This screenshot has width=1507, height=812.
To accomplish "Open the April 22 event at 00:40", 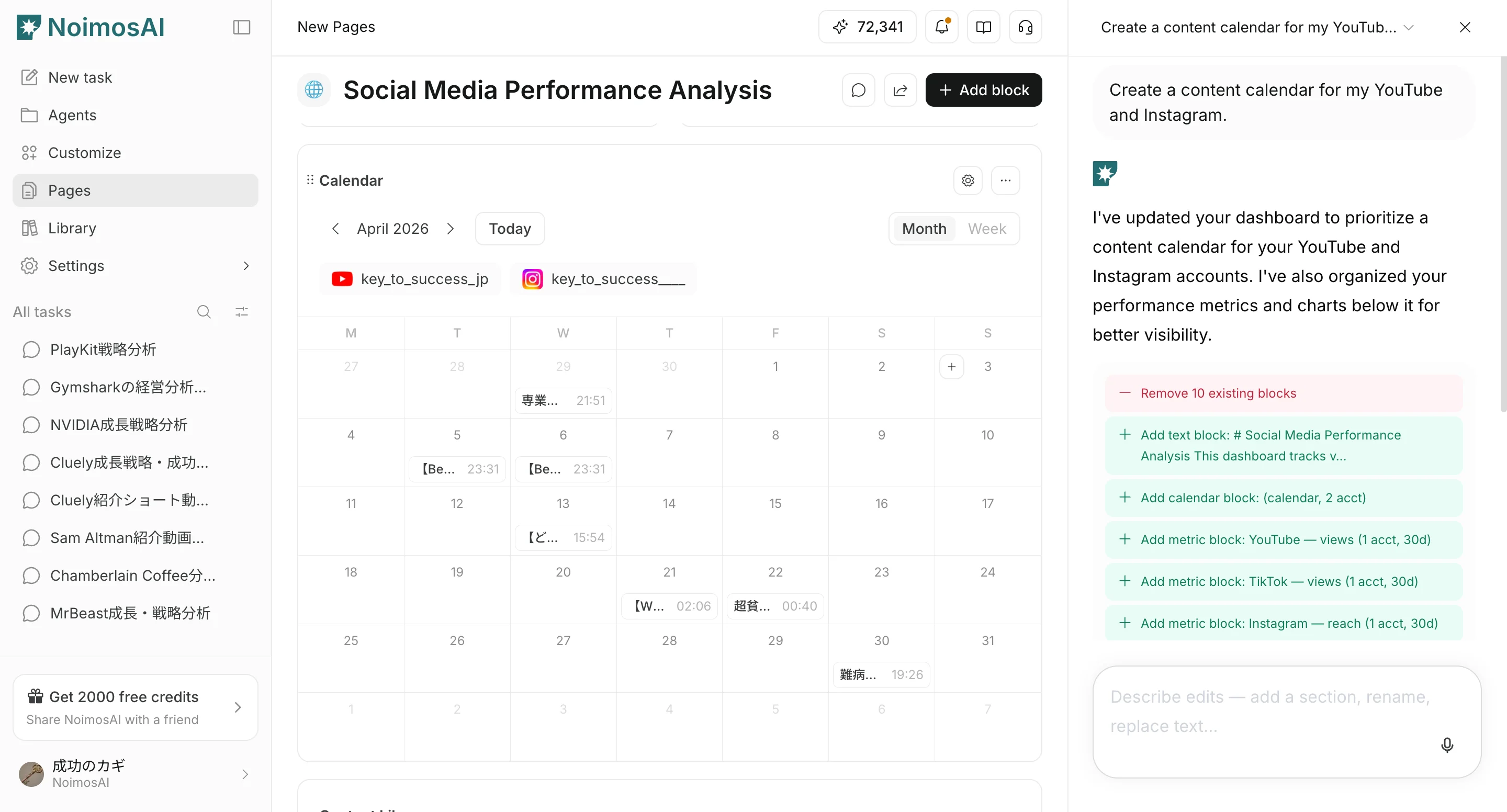I will point(775,606).
